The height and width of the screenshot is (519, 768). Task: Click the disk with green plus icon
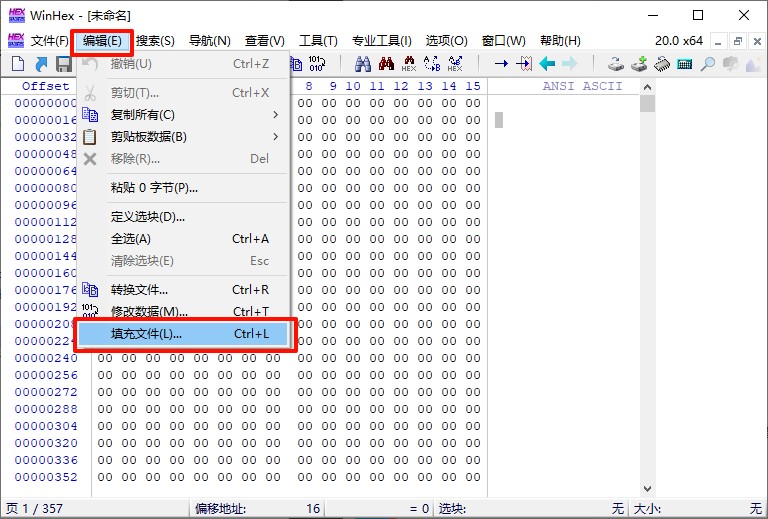tap(639, 64)
